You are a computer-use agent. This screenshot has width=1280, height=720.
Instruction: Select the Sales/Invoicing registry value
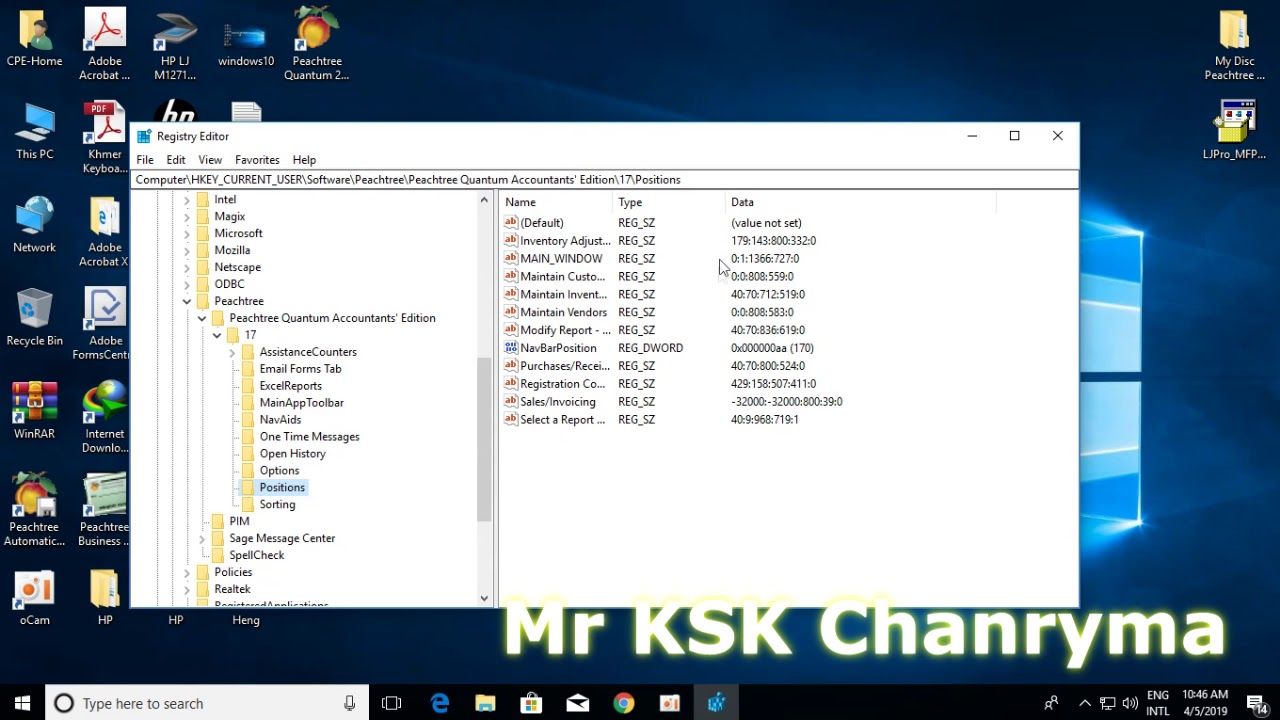[x=557, y=402]
